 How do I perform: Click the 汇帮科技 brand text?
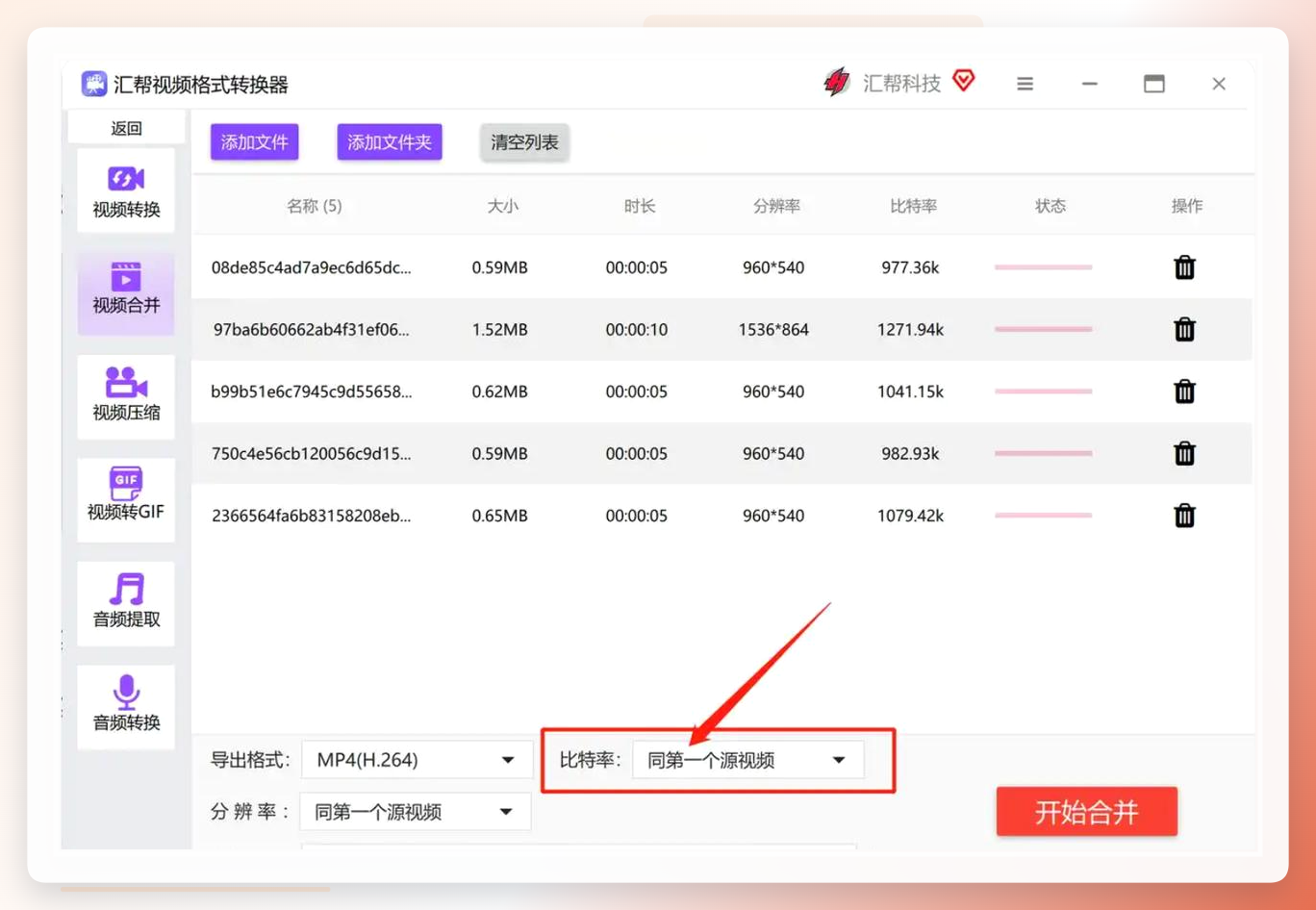point(901,84)
